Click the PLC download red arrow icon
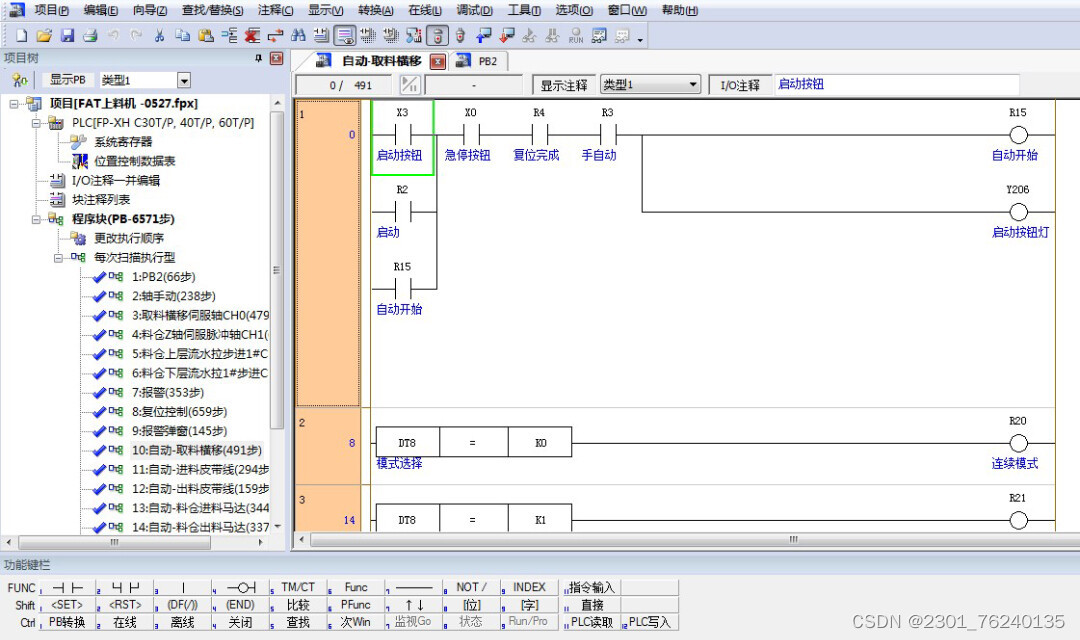 [507, 35]
